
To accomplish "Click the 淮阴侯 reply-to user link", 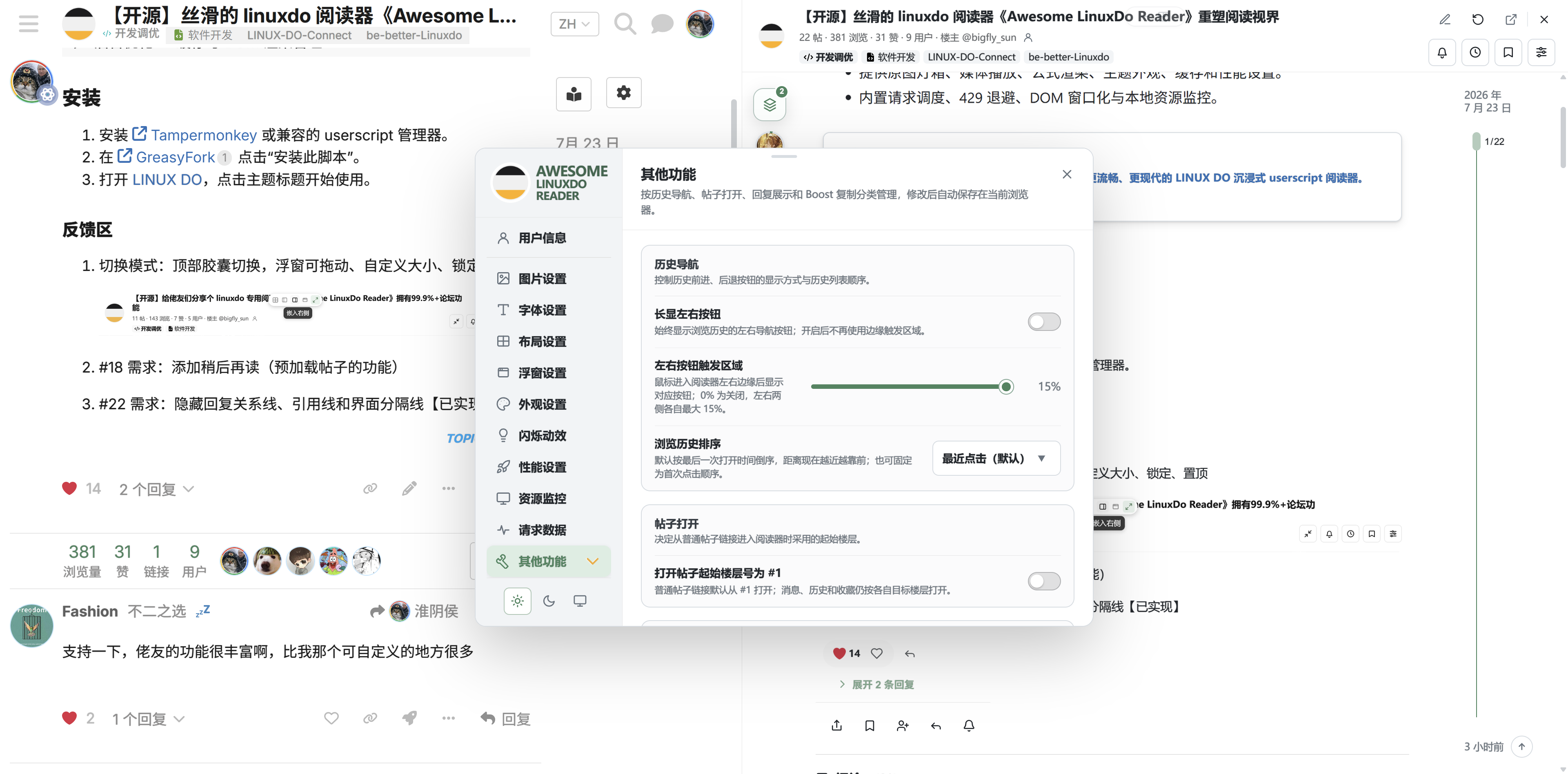I will (x=436, y=611).
